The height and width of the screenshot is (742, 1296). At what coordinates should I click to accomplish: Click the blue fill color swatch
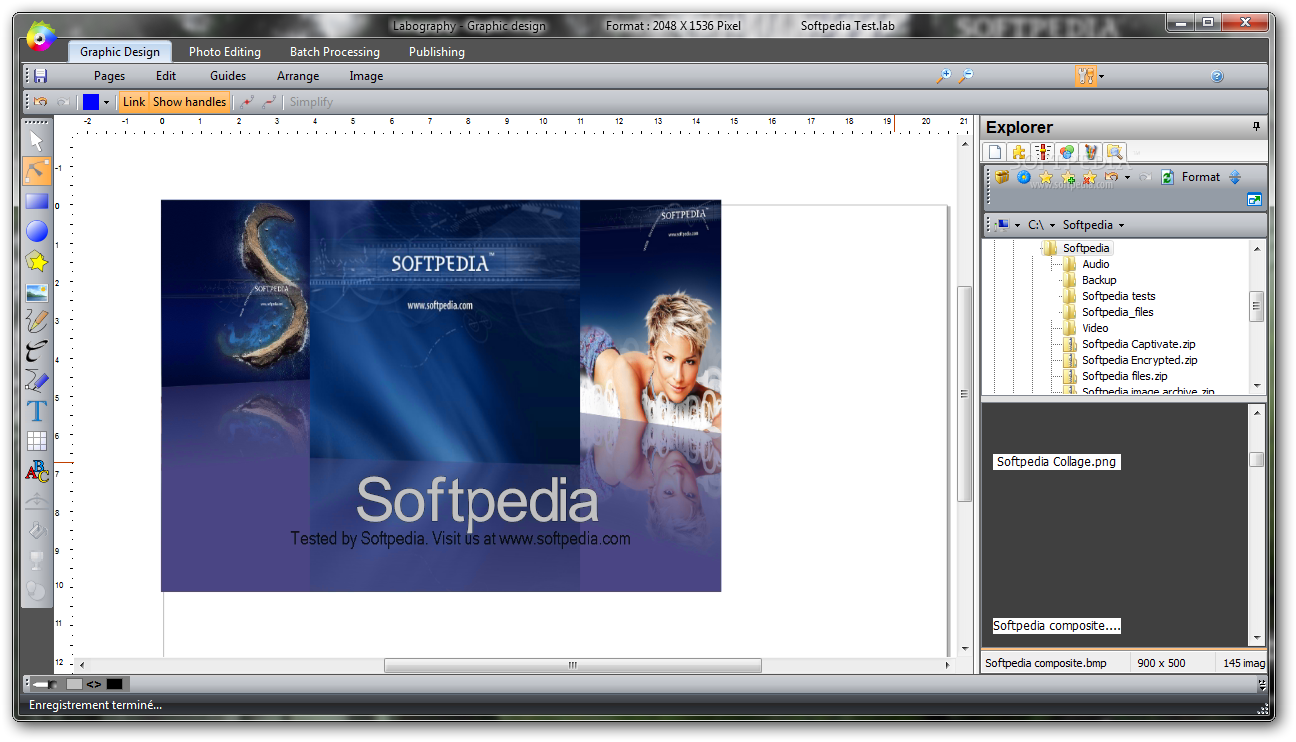[x=91, y=102]
